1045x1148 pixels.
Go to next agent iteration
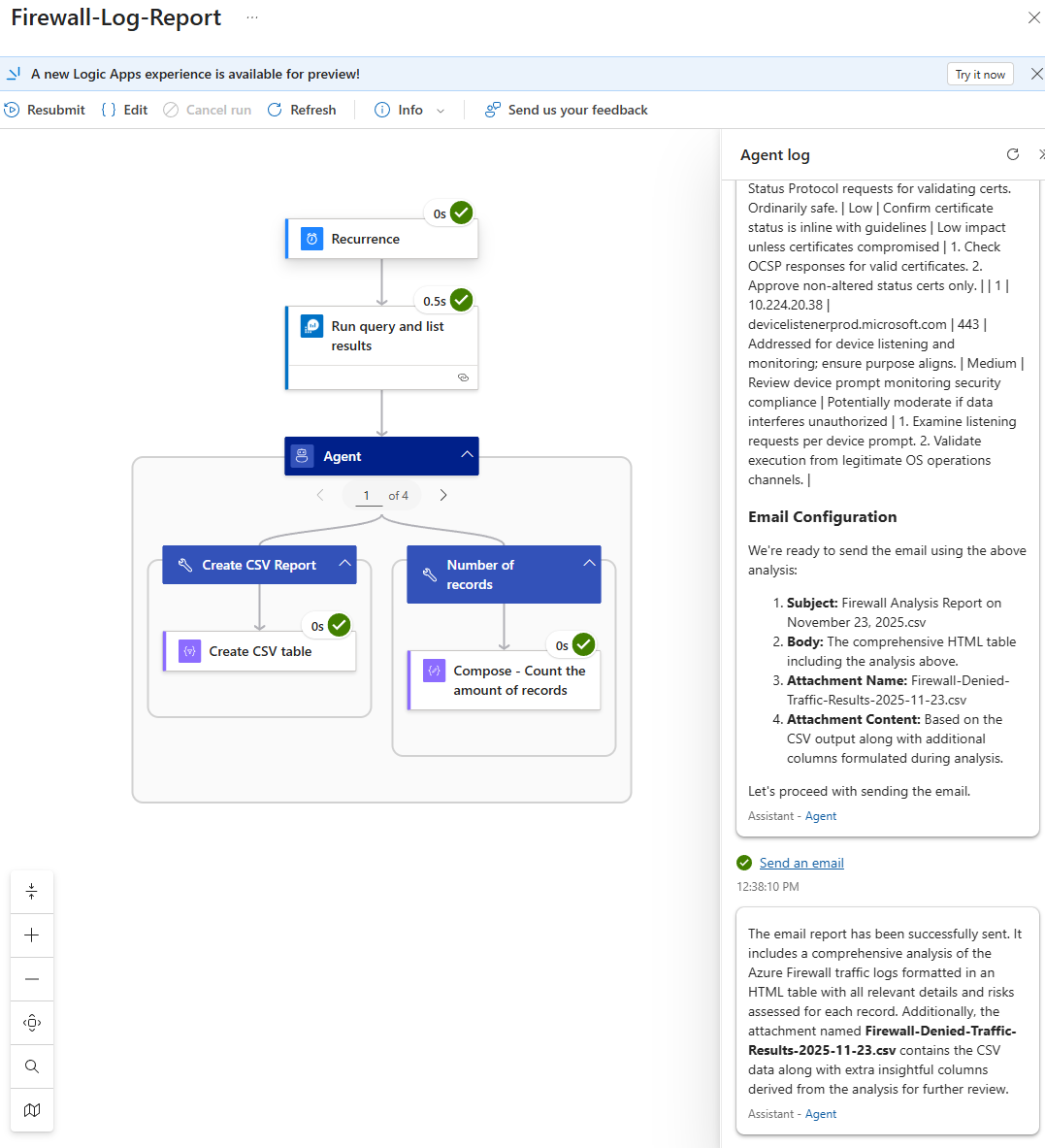point(443,495)
